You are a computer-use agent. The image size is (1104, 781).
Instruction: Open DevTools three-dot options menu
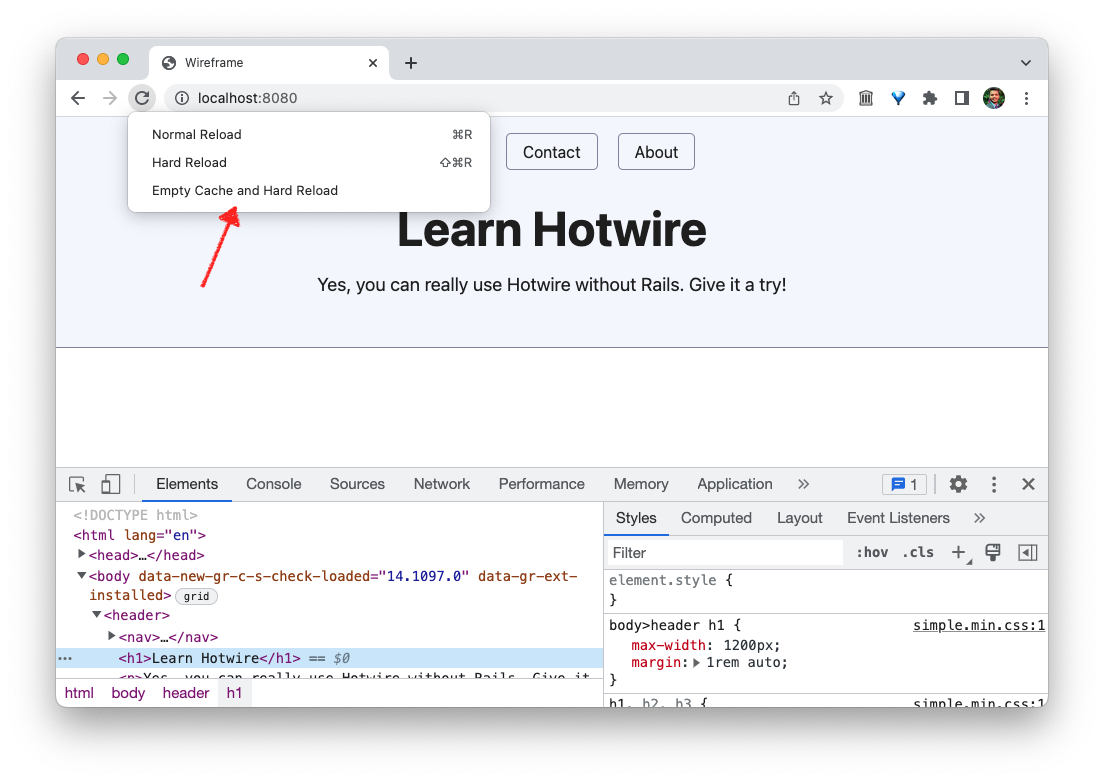point(993,484)
